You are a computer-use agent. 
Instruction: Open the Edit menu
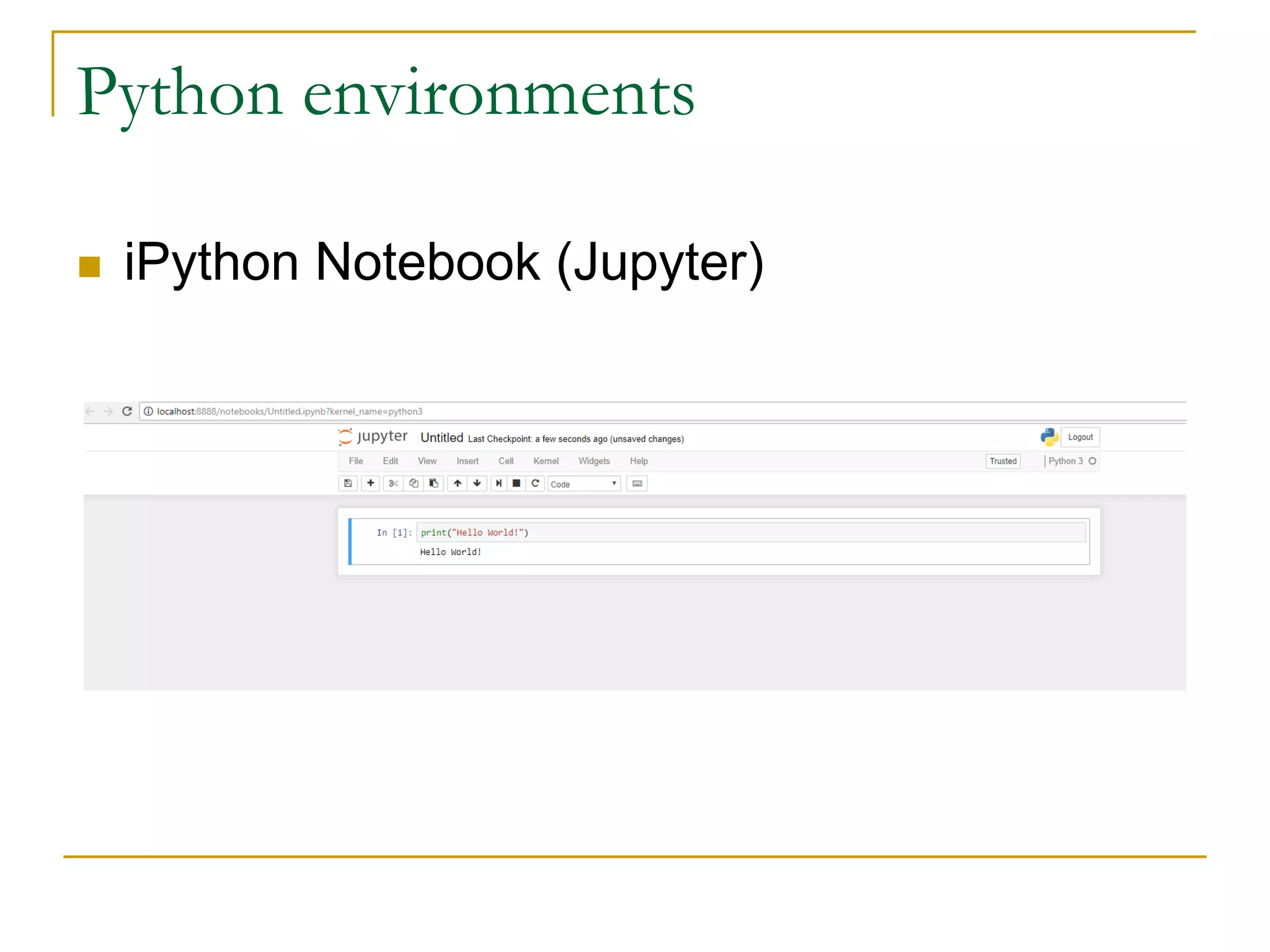391,461
